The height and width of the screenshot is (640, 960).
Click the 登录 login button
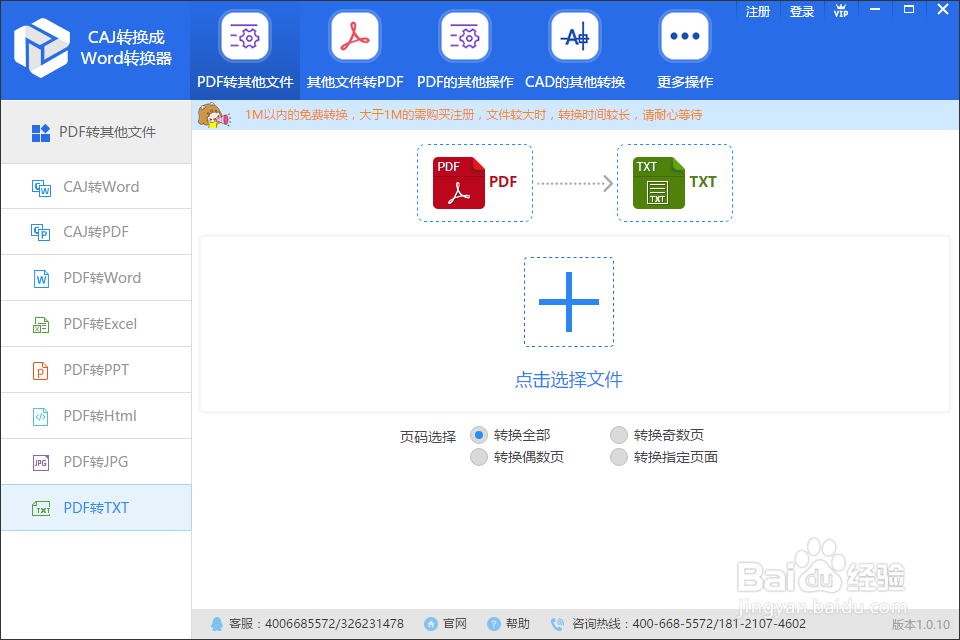coord(801,12)
